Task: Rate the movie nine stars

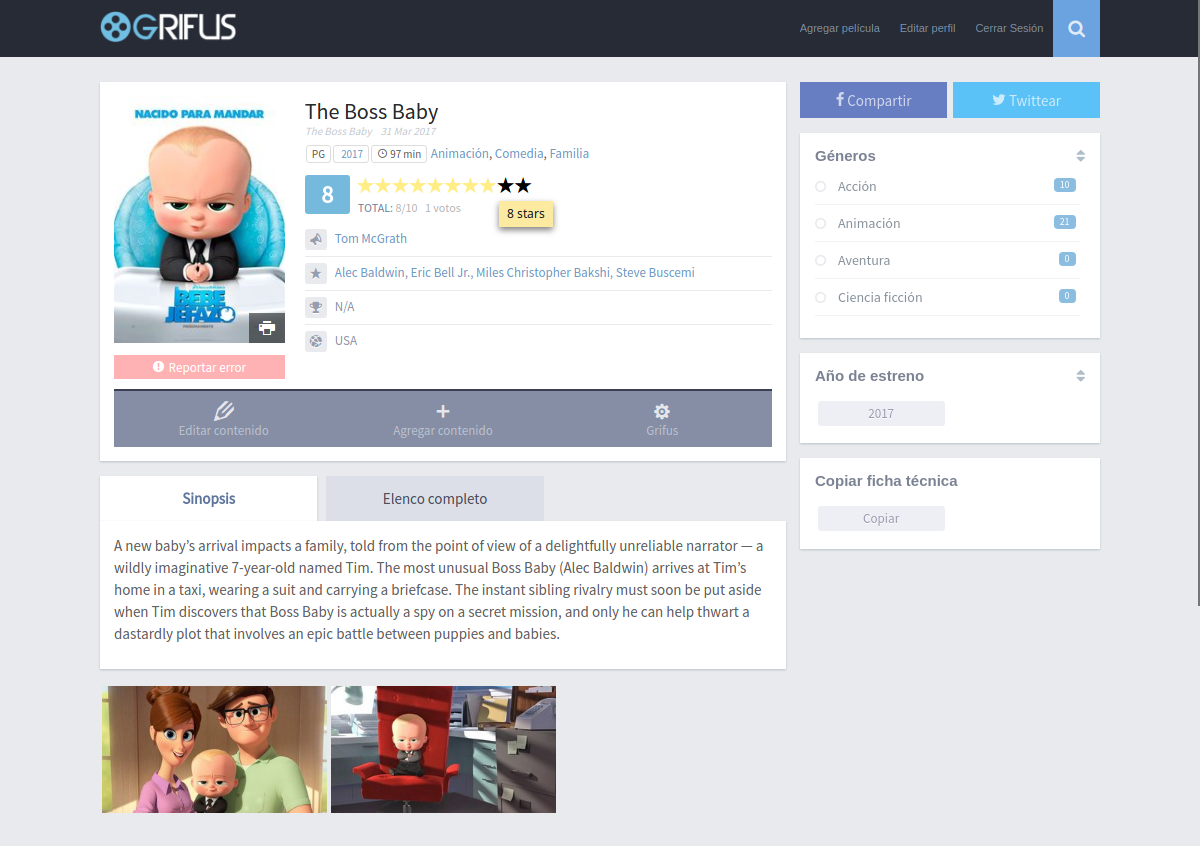Action: point(506,185)
